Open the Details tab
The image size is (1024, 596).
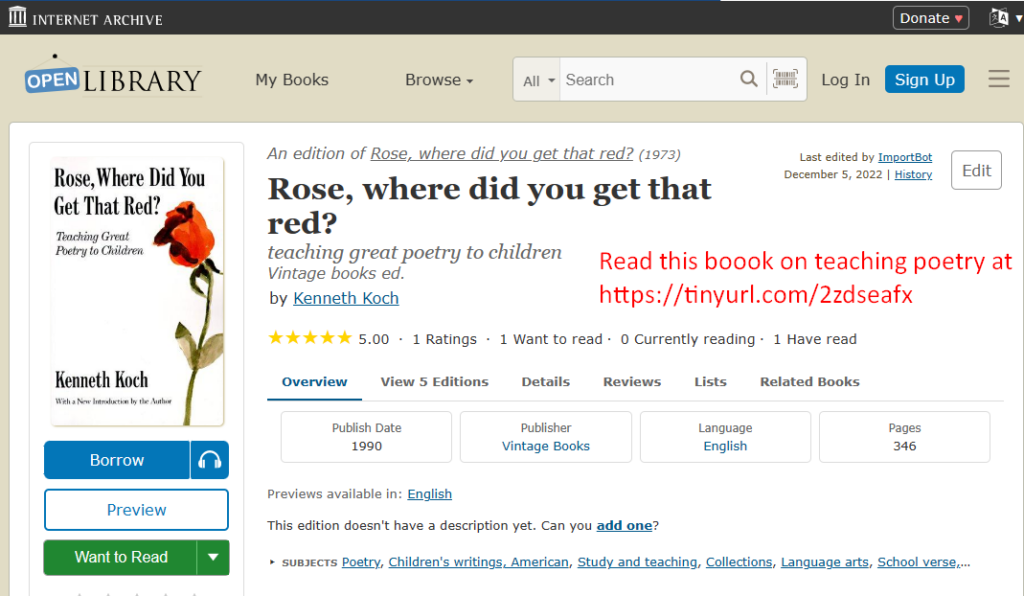click(x=545, y=382)
